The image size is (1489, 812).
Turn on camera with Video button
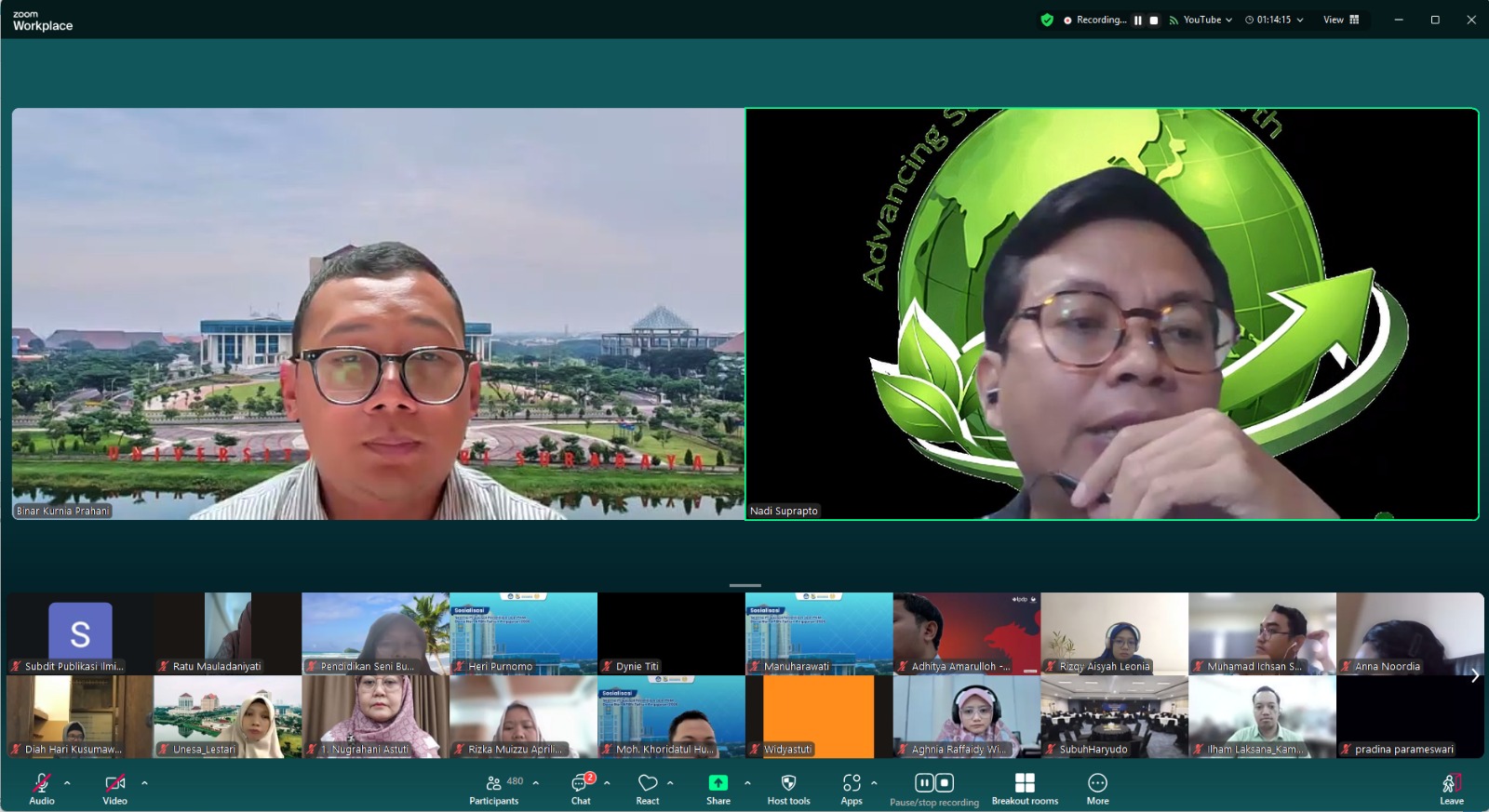click(x=114, y=789)
